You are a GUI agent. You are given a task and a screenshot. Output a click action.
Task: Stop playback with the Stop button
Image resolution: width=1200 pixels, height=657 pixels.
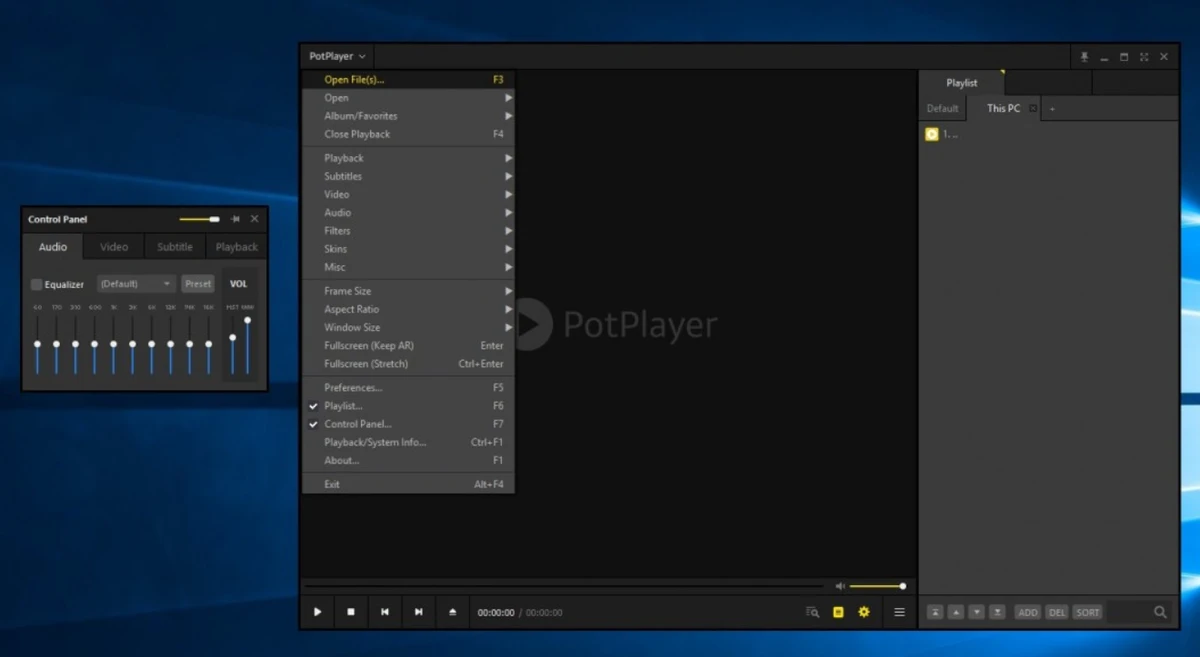[x=351, y=612]
